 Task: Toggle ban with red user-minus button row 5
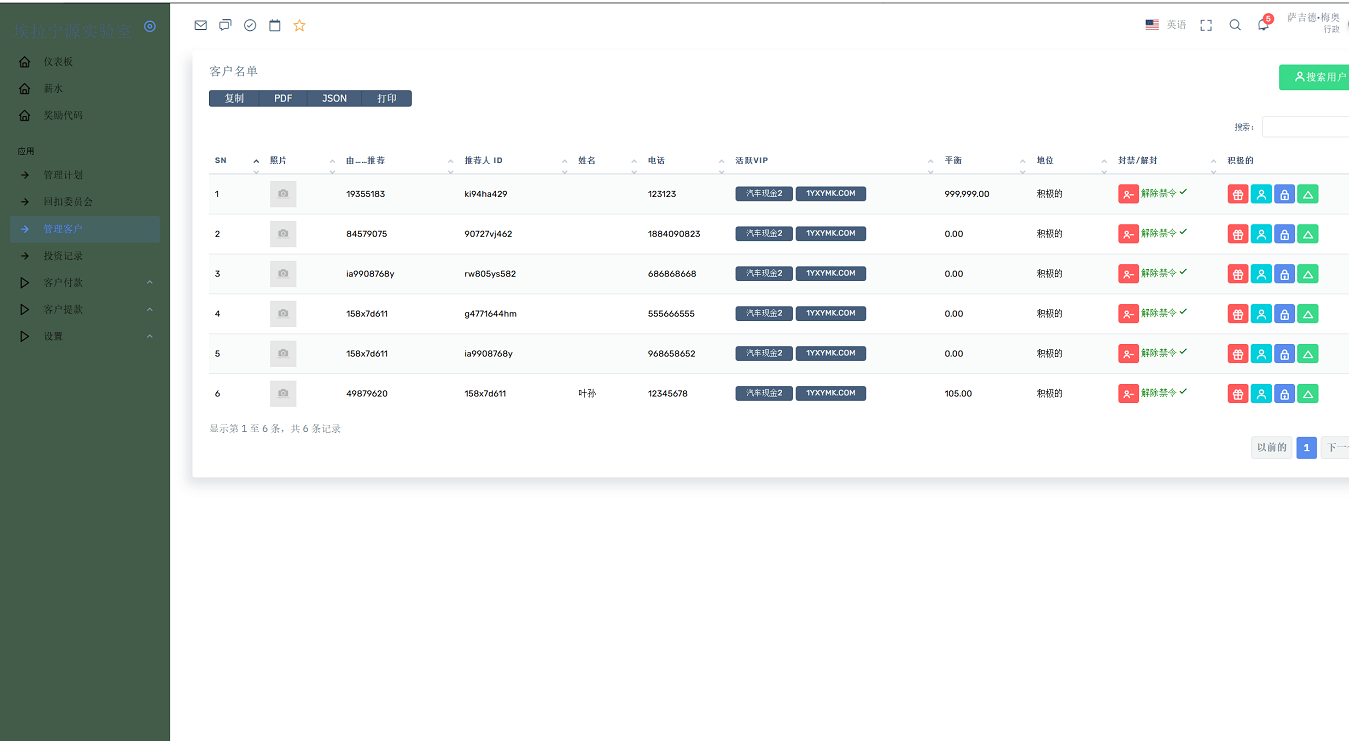click(x=1128, y=354)
